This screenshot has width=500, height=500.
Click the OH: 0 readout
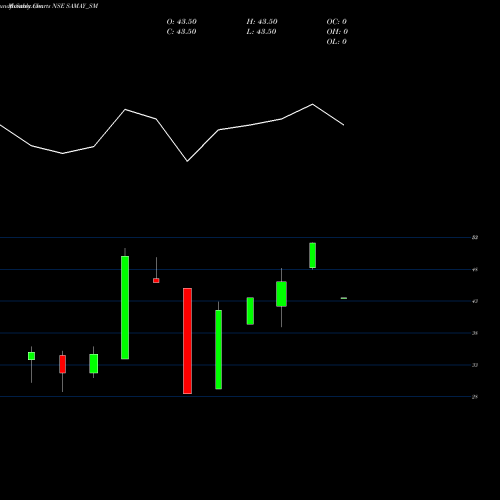click(337, 32)
